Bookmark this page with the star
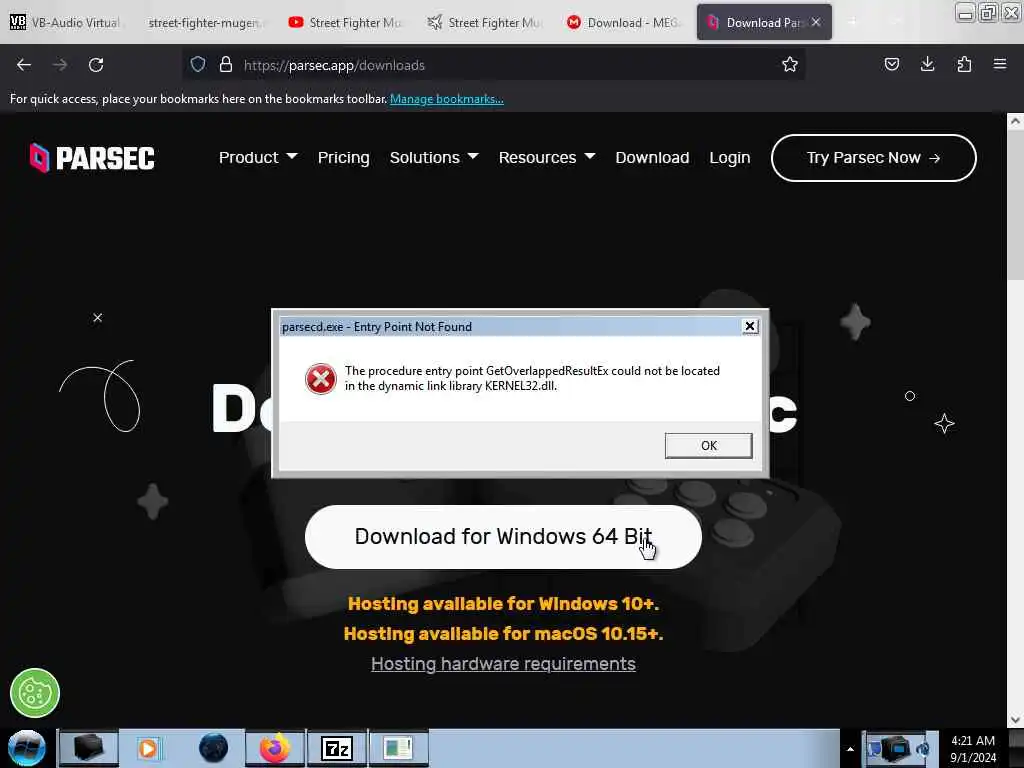This screenshot has width=1024, height=768. (790, 65)
